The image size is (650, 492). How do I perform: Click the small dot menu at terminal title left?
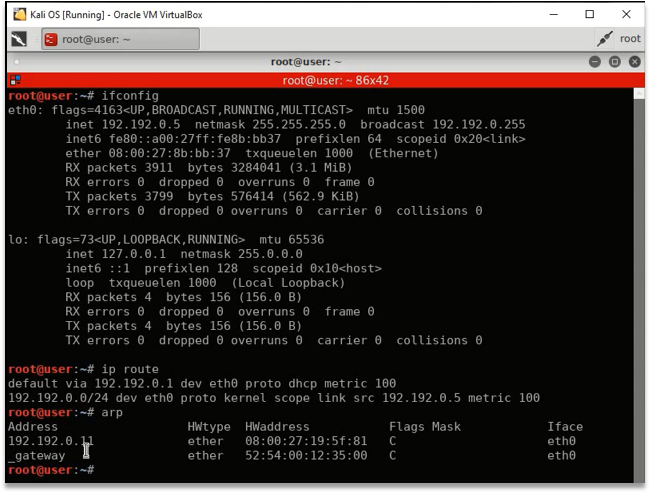(x=17, y=62)
